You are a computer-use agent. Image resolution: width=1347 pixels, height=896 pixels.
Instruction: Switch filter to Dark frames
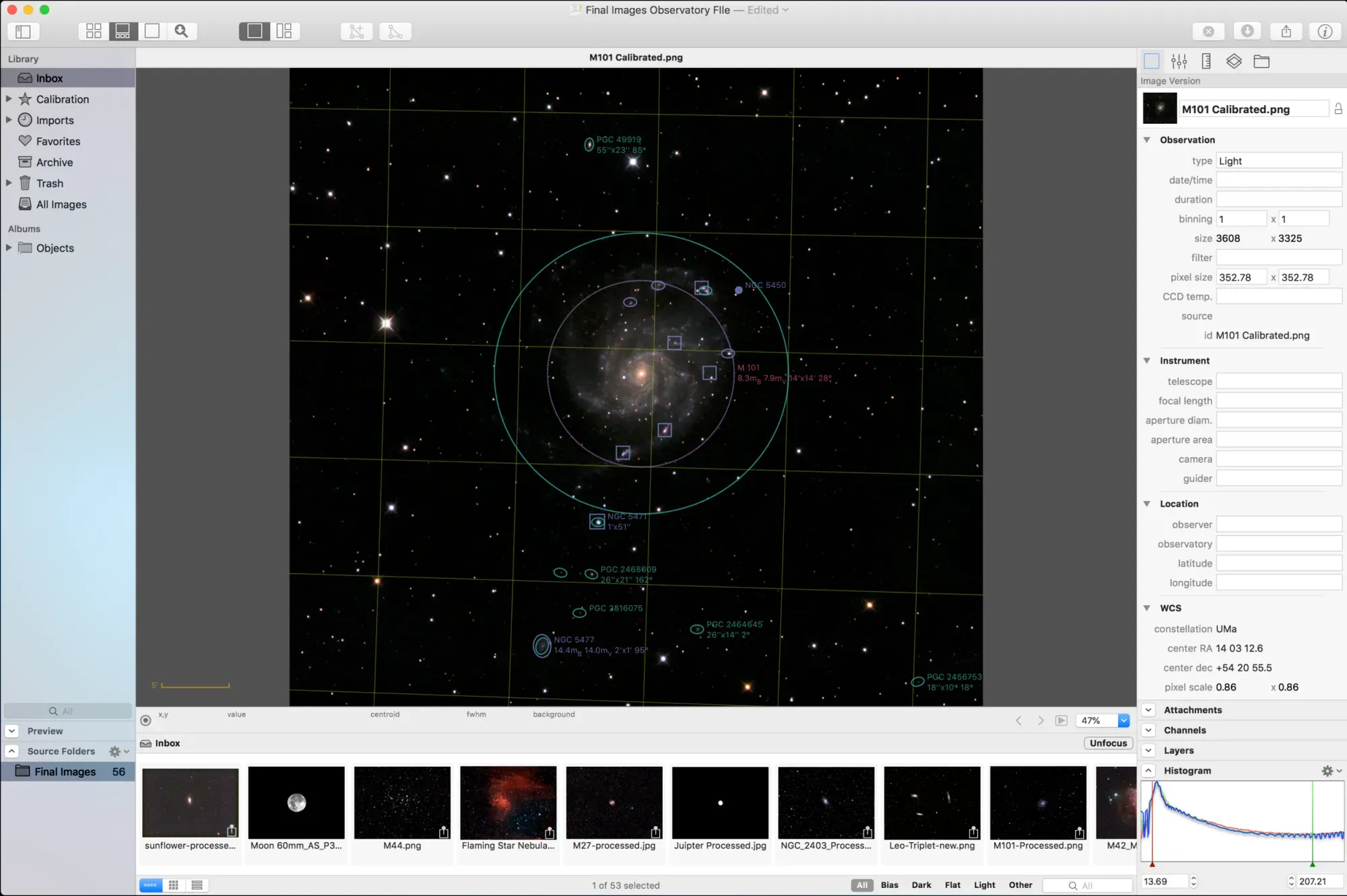pos(921,885)
